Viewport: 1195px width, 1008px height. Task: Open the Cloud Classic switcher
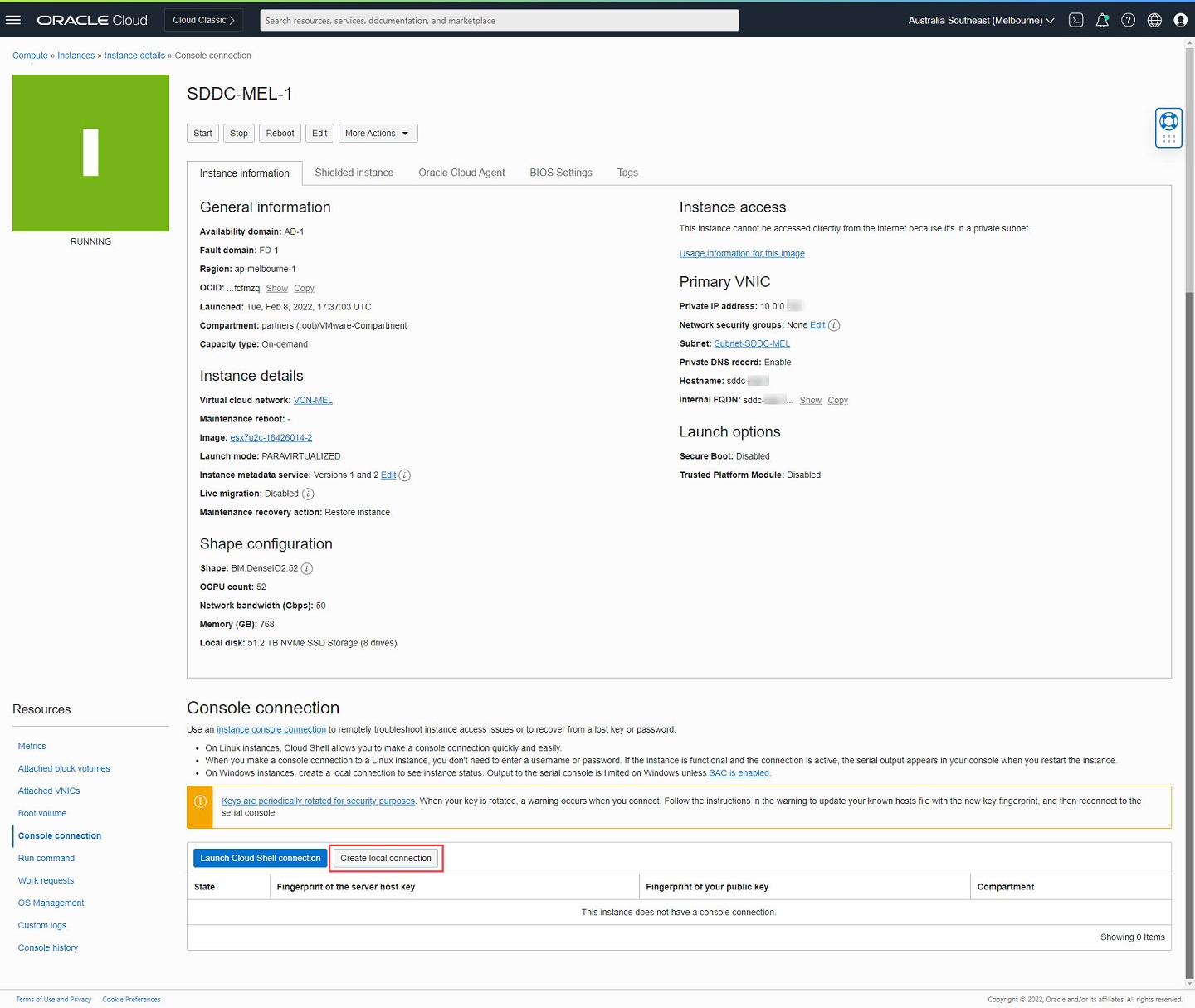[x=202, y=19]
